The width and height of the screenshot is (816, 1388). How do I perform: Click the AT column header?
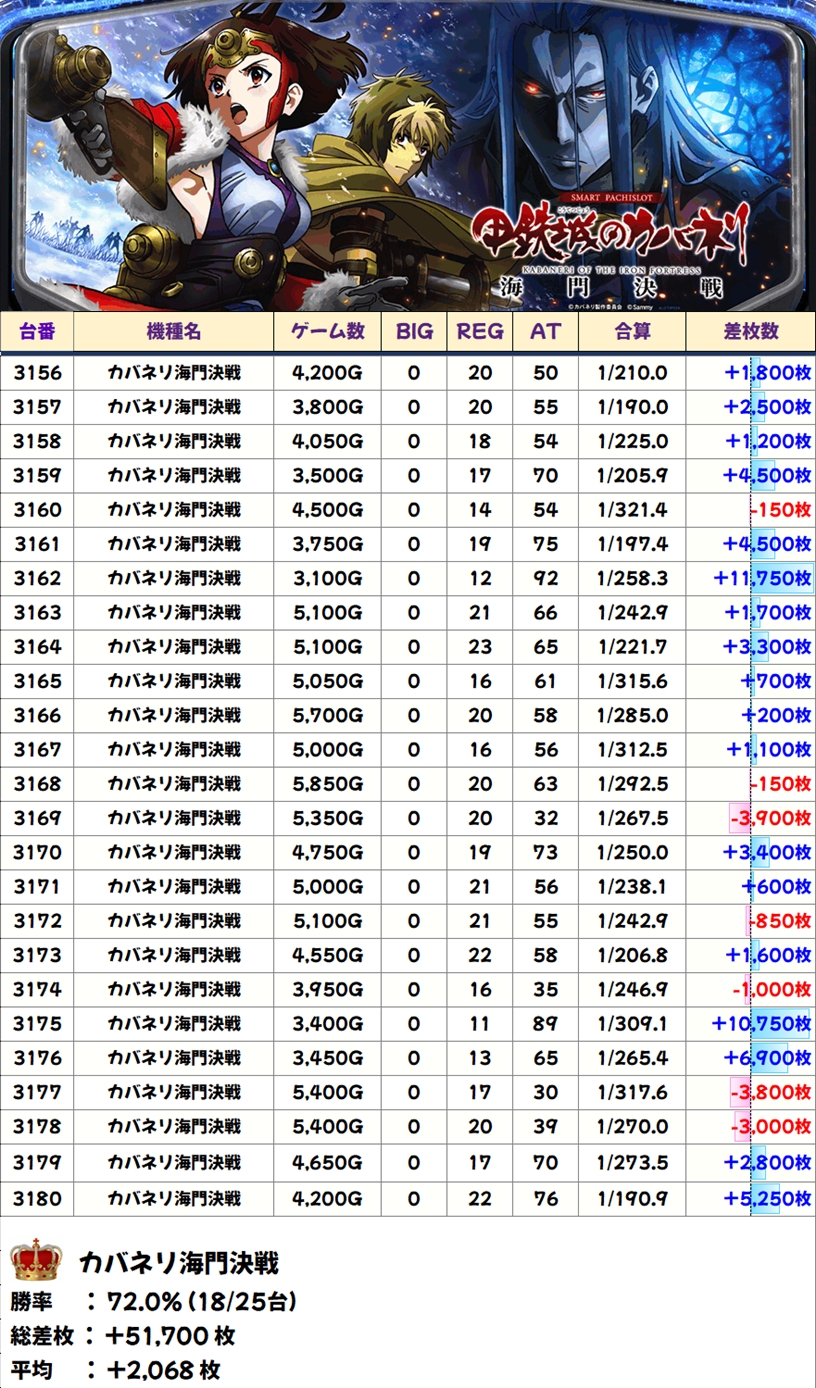(x=546, y=332)
